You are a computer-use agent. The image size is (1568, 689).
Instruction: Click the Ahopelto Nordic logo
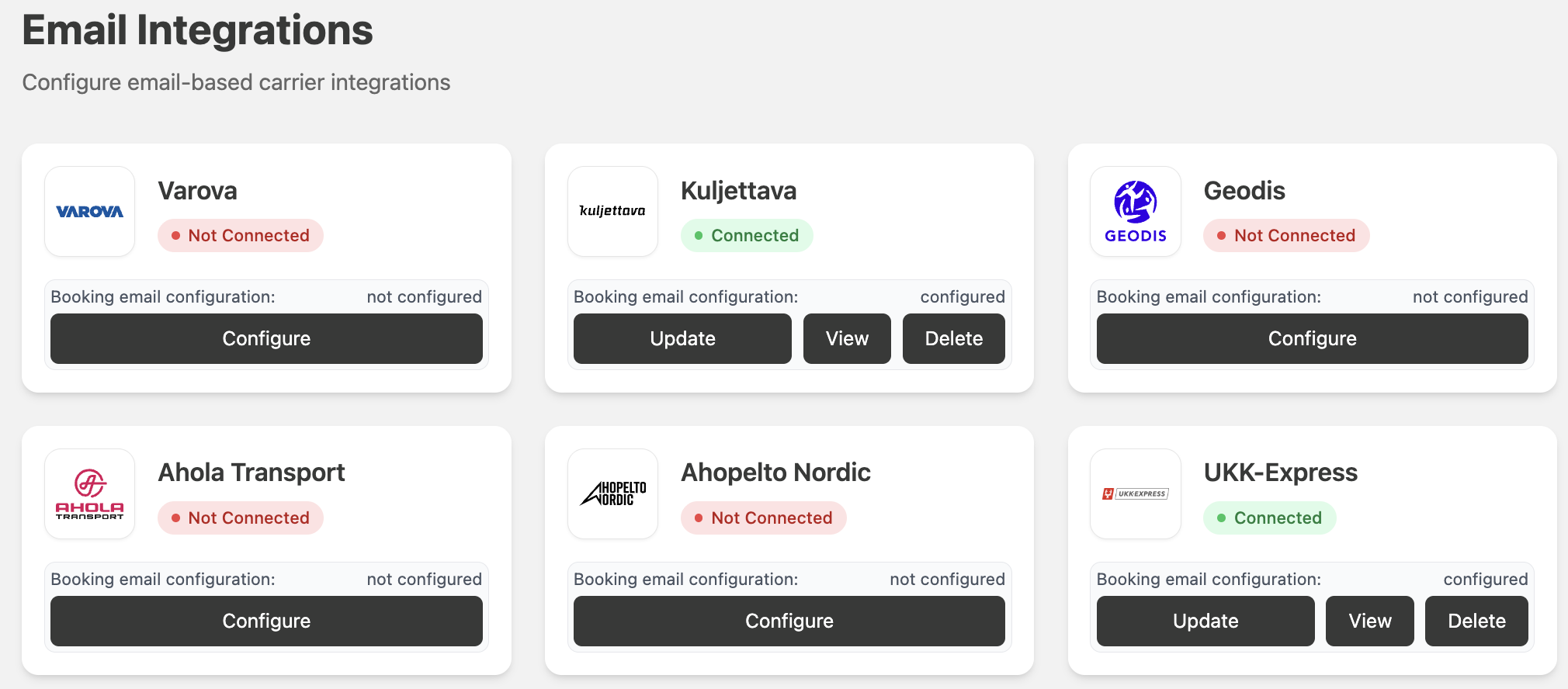(x=612, y=494)
